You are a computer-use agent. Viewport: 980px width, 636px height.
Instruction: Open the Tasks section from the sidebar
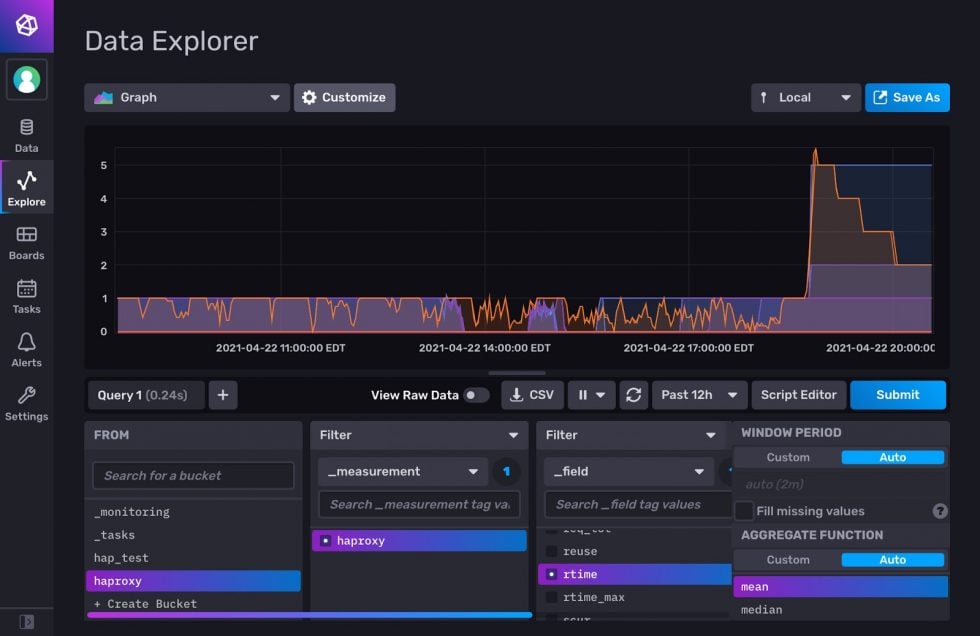tap(26, 297)
